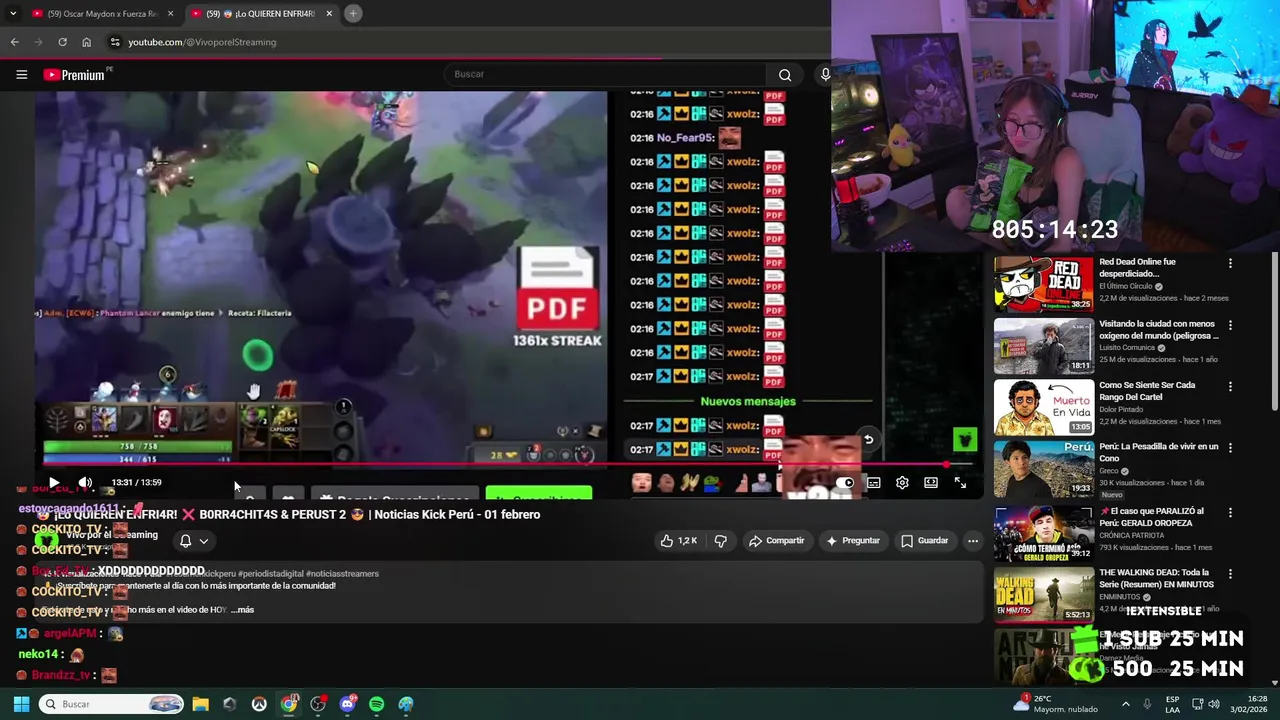Expand the notification options chevron

[x=204, y=541]
